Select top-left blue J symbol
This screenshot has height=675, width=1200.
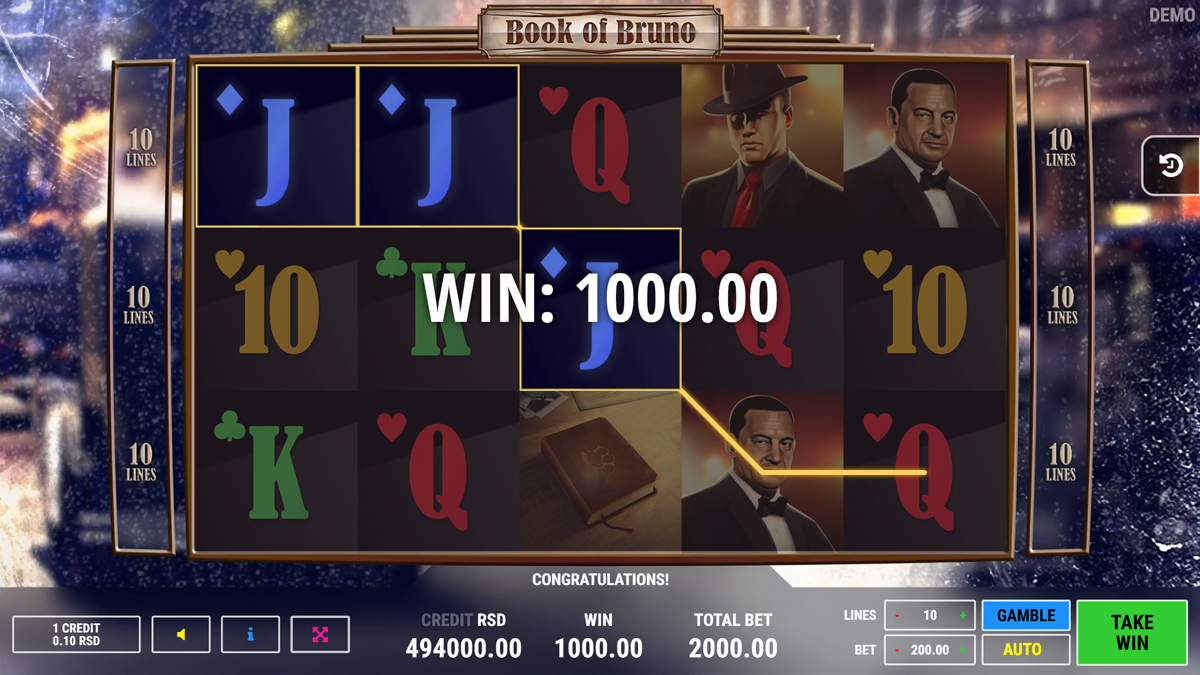[277, 146]
